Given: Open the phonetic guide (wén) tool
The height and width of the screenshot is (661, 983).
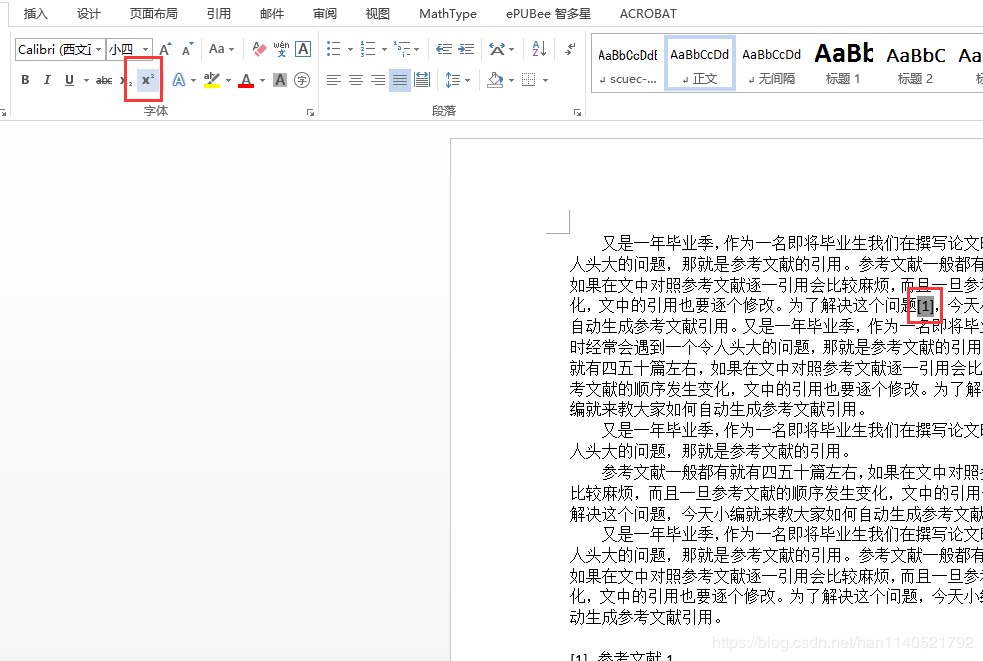Looking at the screenshot, I should [281, 49].
